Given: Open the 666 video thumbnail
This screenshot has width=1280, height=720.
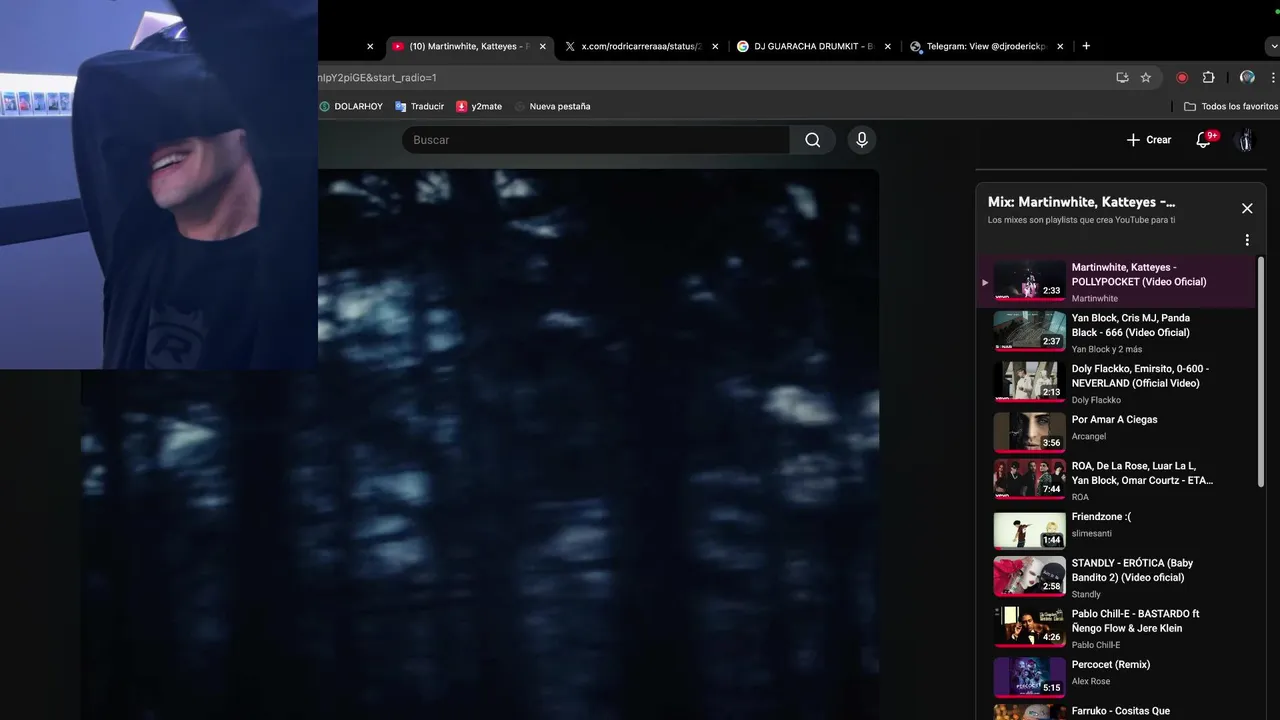Looking at the screenshot, I should pos(1029,331).
